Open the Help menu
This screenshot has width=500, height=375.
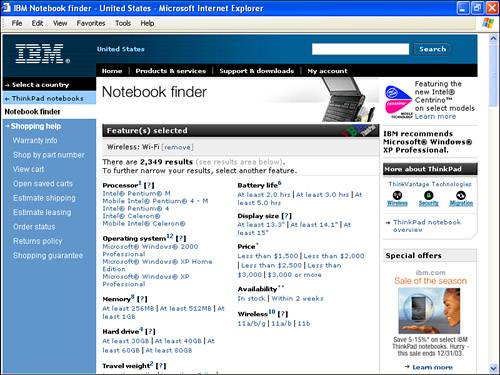(147, 23)
